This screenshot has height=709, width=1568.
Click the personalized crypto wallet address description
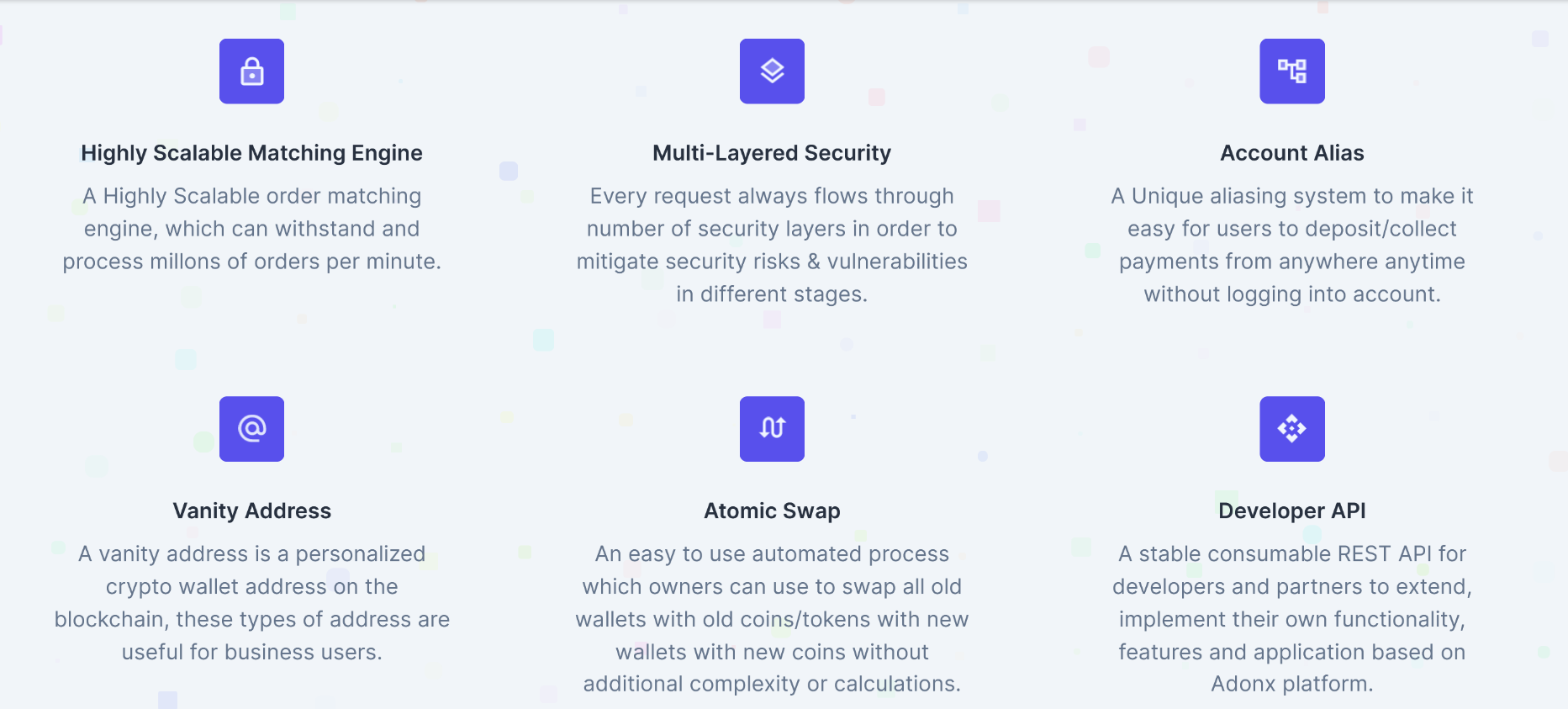pos(251,602)
